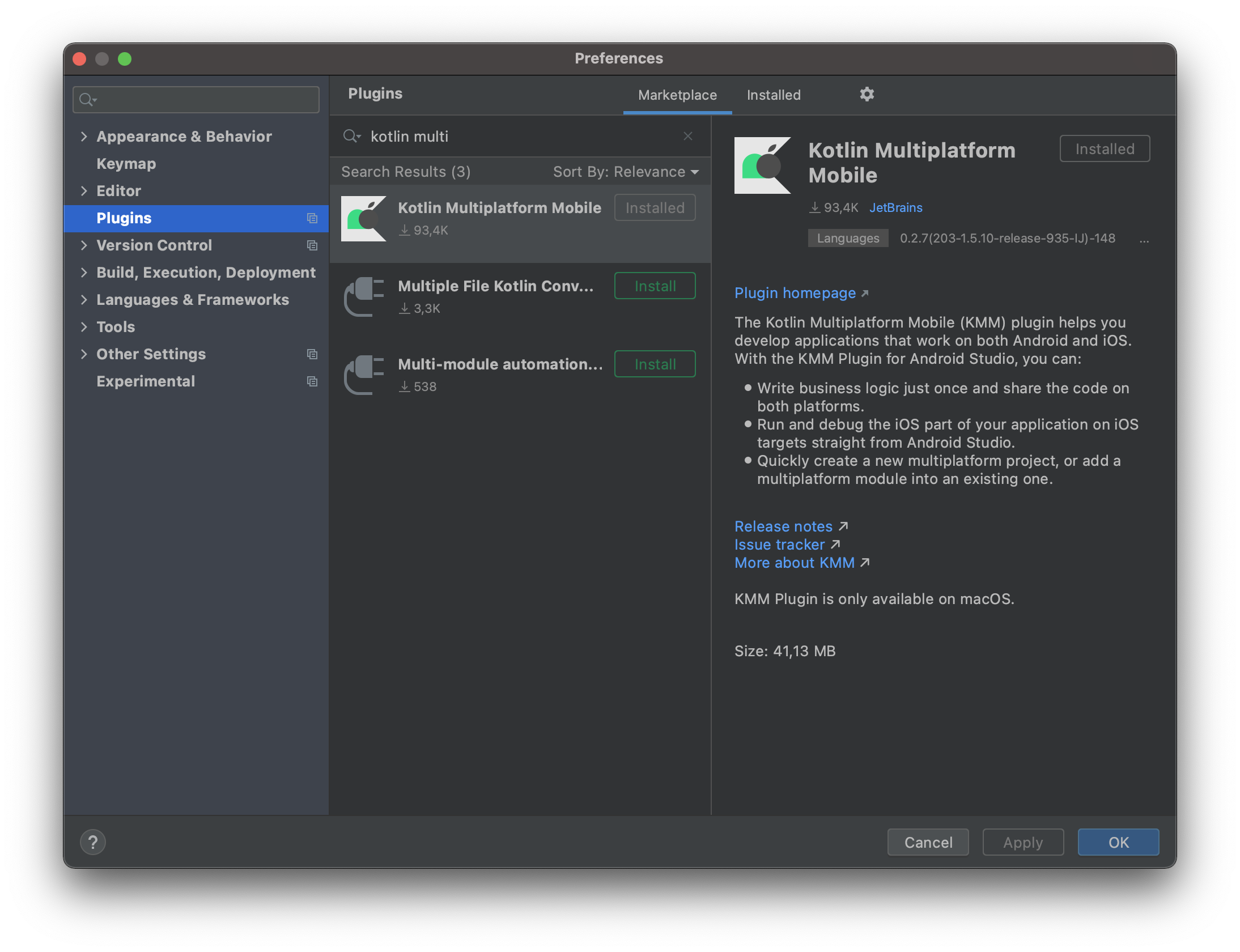Click the Kotlin Multiplatform Mobile list icon
This screenshot has height=952, width=1240.
tap(364, 219)
